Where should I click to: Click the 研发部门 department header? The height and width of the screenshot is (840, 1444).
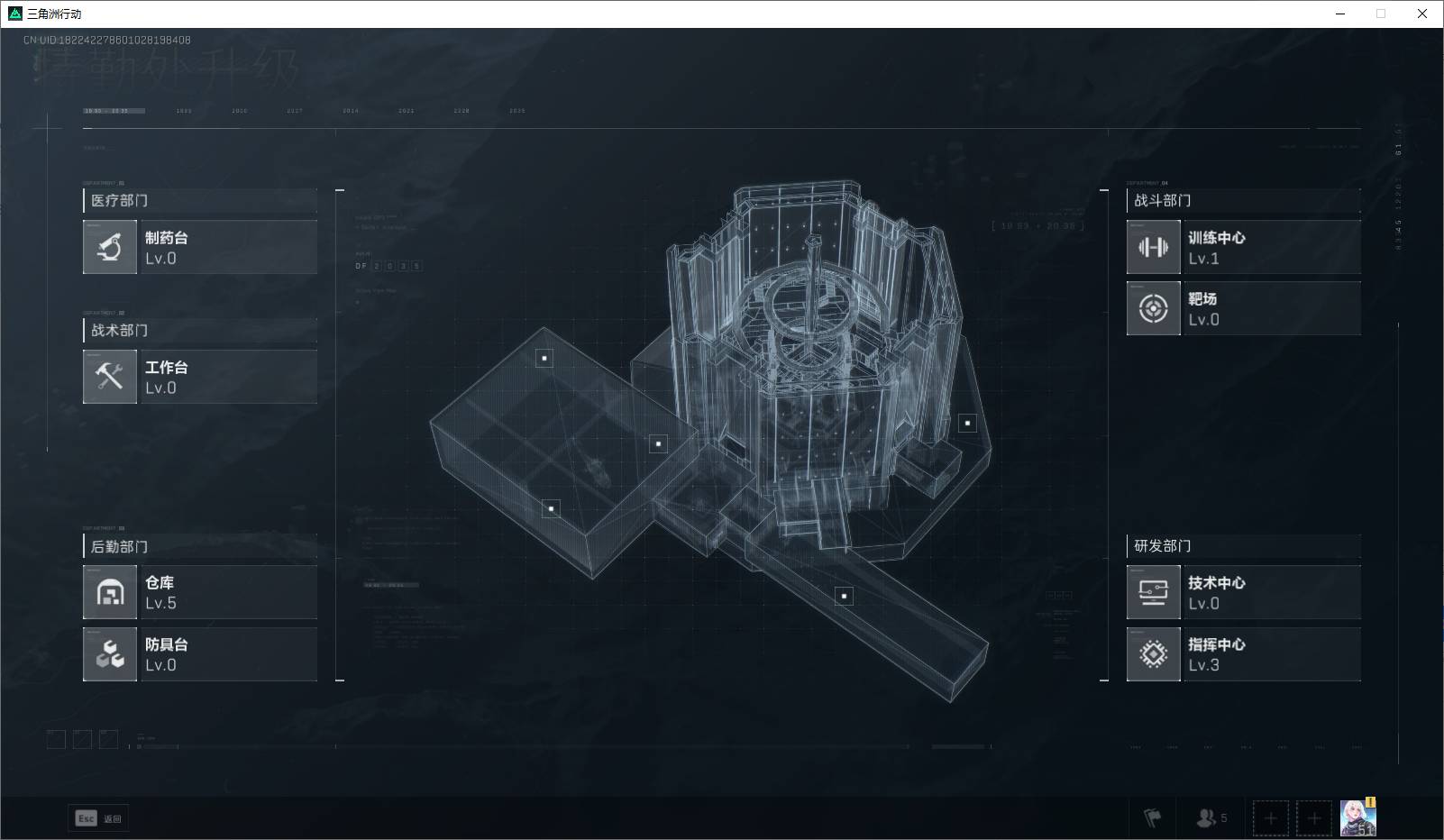[x=1244, y=546]
